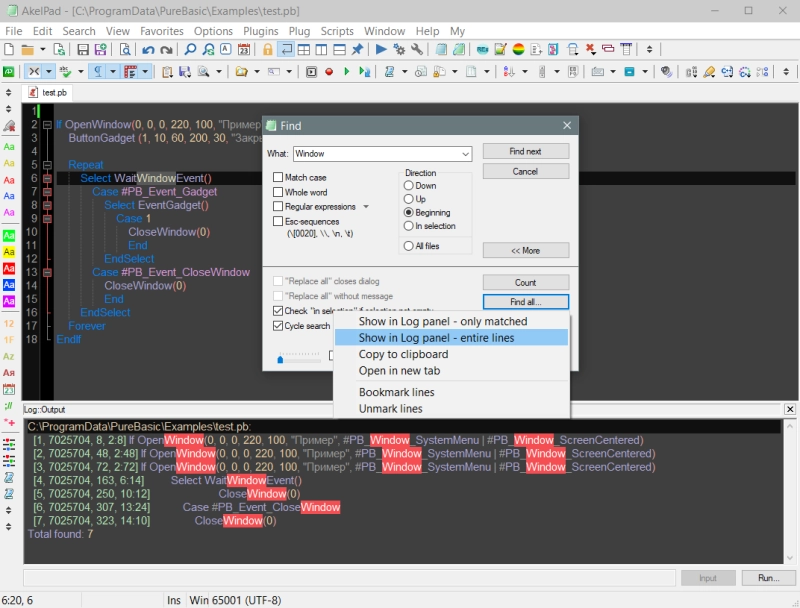Save the file with the floppy icon
The image size is (800, 608).
pyautogui.click(x=83, y=49)
